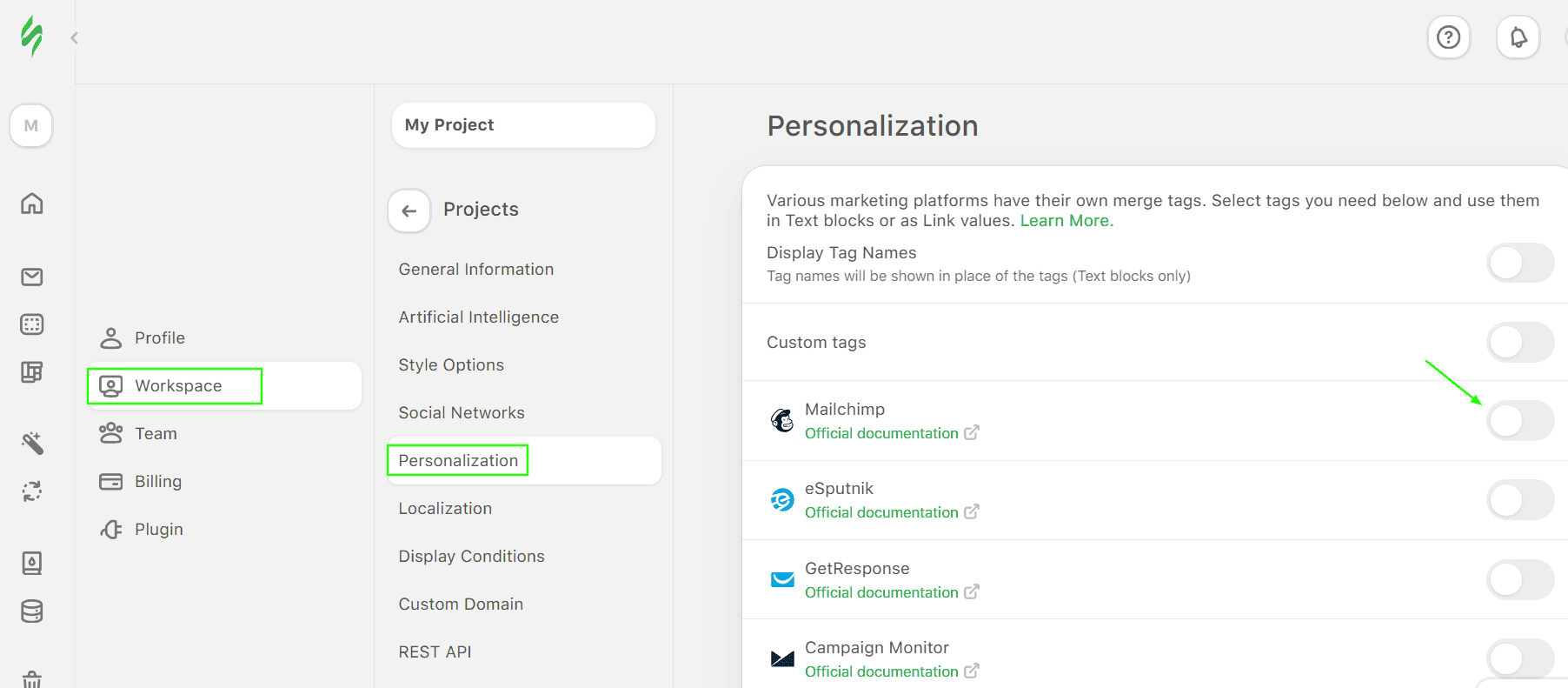This screenshot has height=688, width=1568.
Task: Open the trash bin icon
Action: point(32,679)
